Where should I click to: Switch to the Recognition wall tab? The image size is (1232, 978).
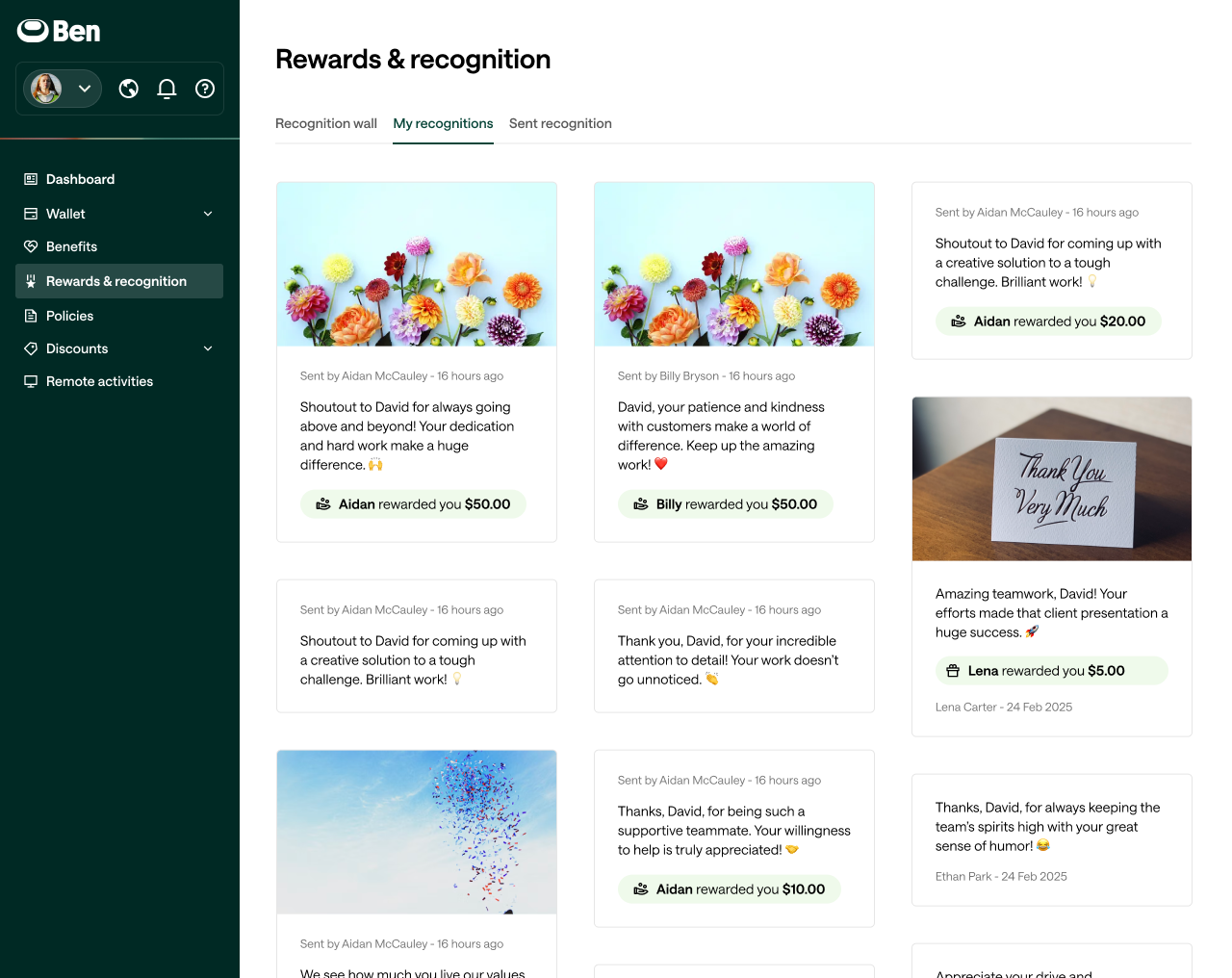(x=326, y=123)
